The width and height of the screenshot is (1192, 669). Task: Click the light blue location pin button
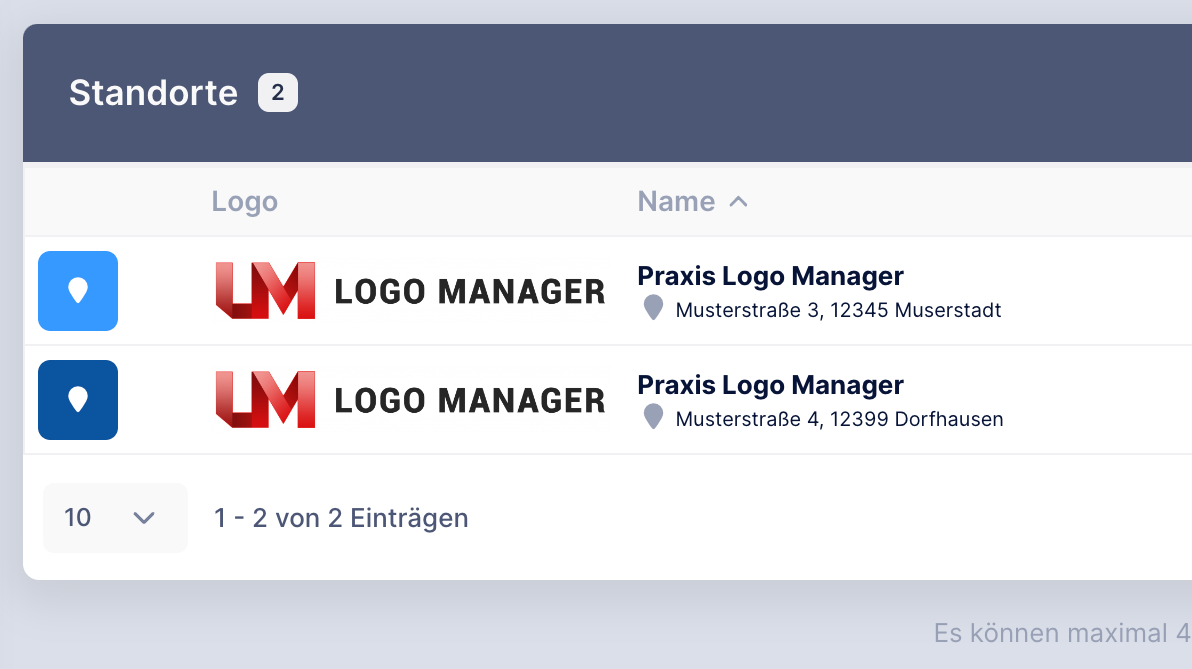(x=78, y=290)
